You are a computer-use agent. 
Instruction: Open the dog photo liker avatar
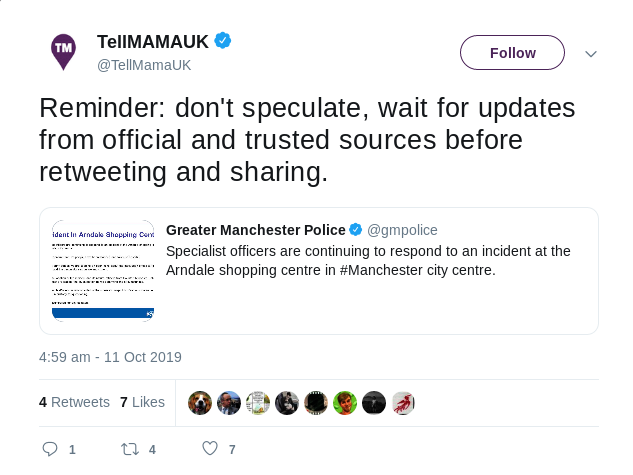coord(200,402)
